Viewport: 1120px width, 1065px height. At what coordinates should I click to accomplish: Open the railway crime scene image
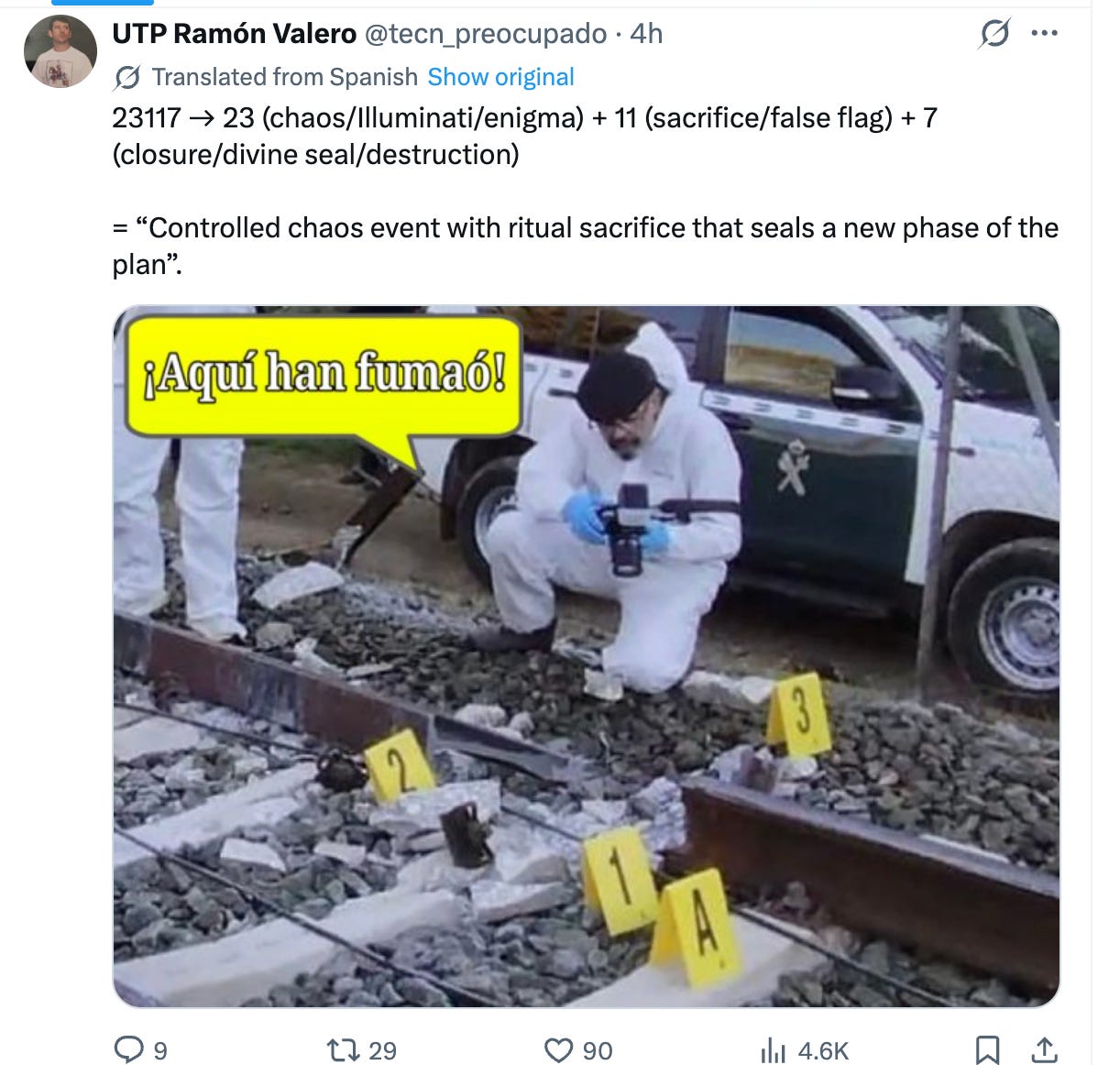(x=586, y=656)
